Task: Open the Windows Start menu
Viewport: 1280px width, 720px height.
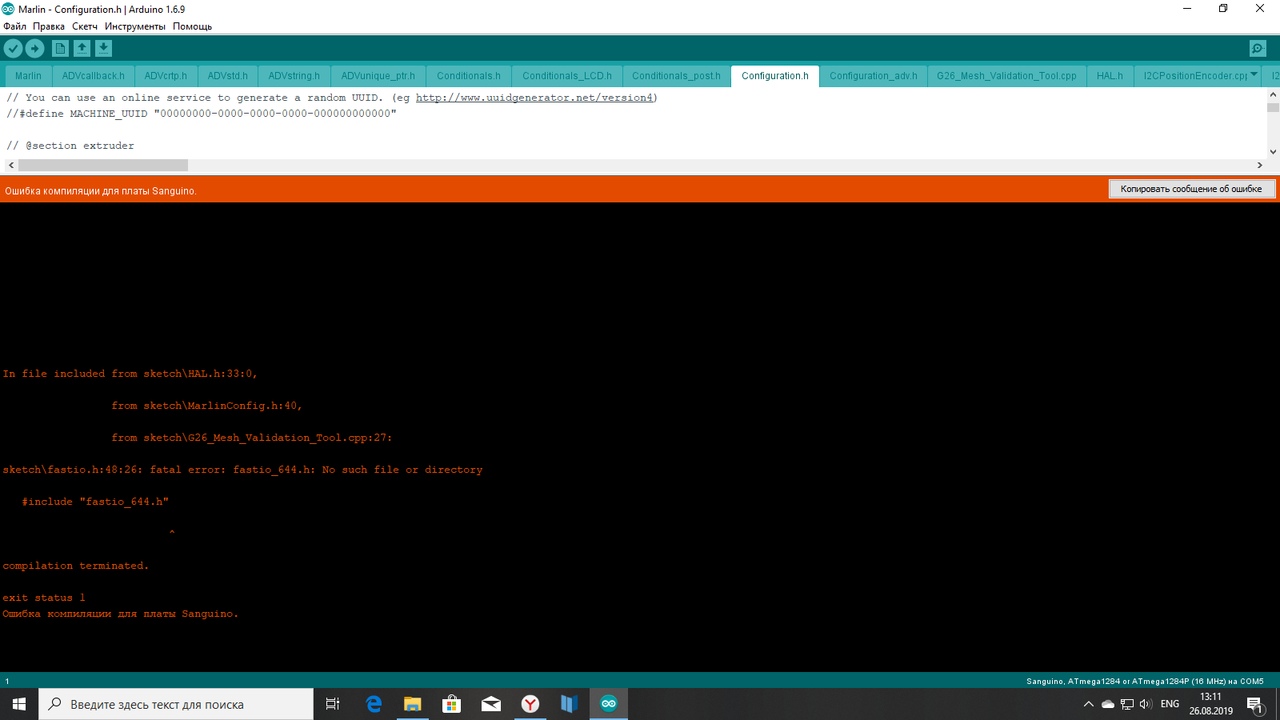Action: tap(19, 704)
